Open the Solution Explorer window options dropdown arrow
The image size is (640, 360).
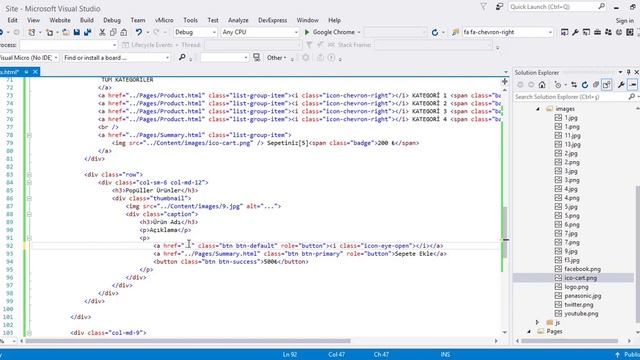click(620, 72)
